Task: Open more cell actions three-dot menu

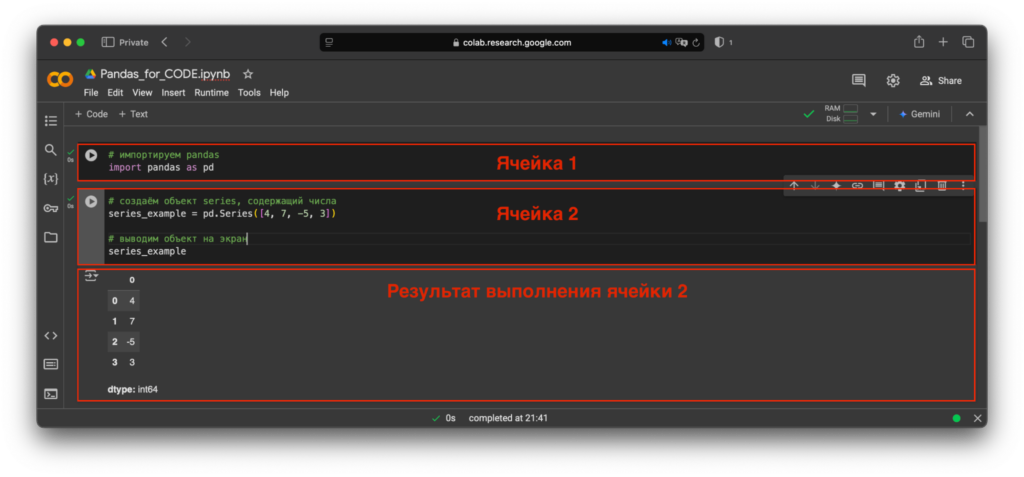Action: 963,186
